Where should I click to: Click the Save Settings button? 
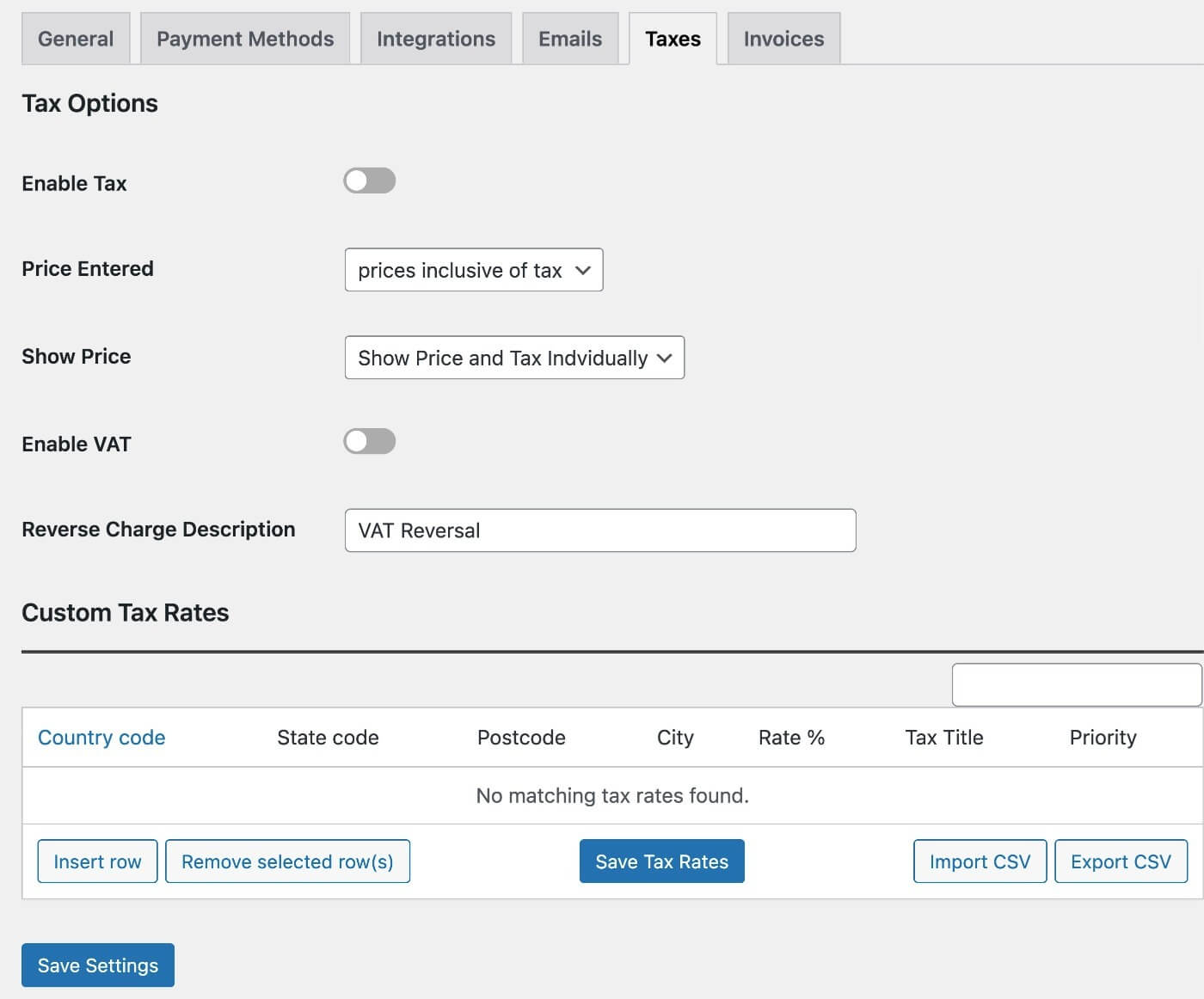click(x=98, y=965)
